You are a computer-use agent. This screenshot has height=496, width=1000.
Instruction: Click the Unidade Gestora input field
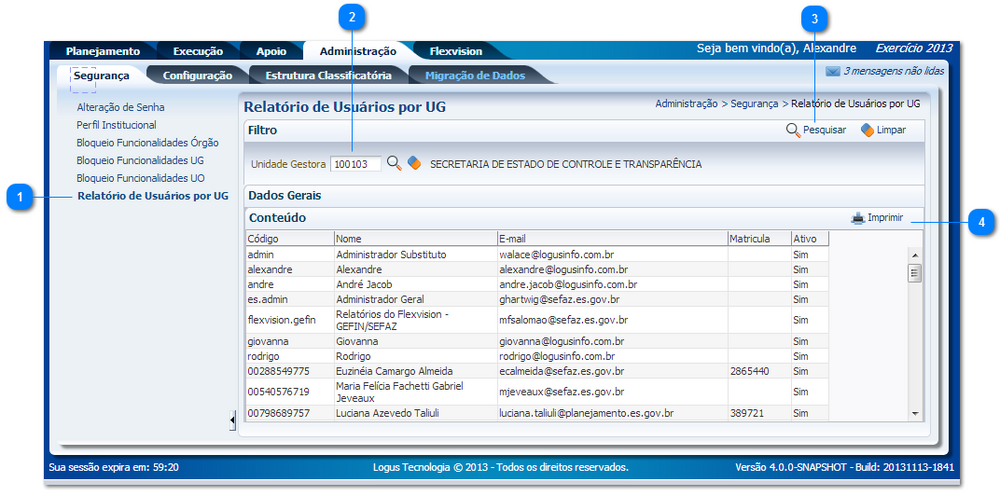click(355, 164)
